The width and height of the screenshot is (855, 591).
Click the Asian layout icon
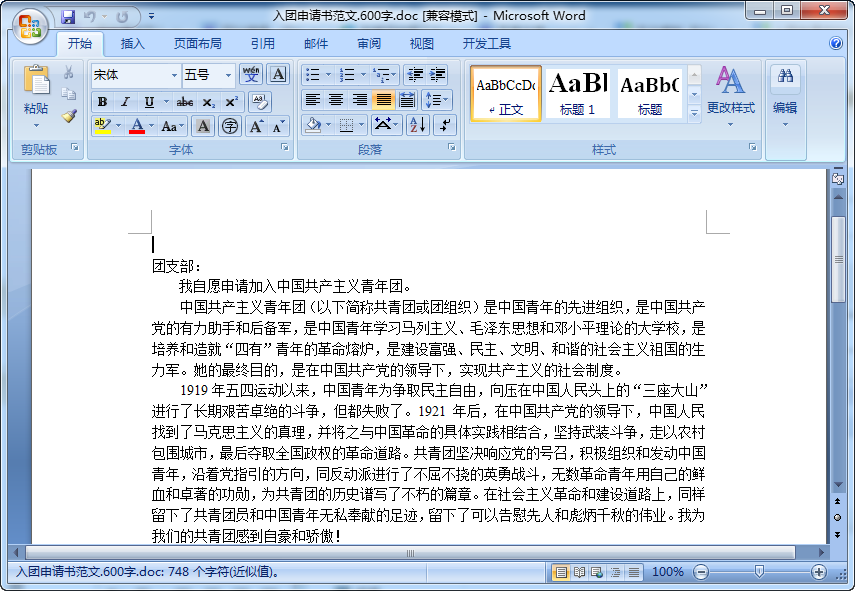[x=387, y=125]
